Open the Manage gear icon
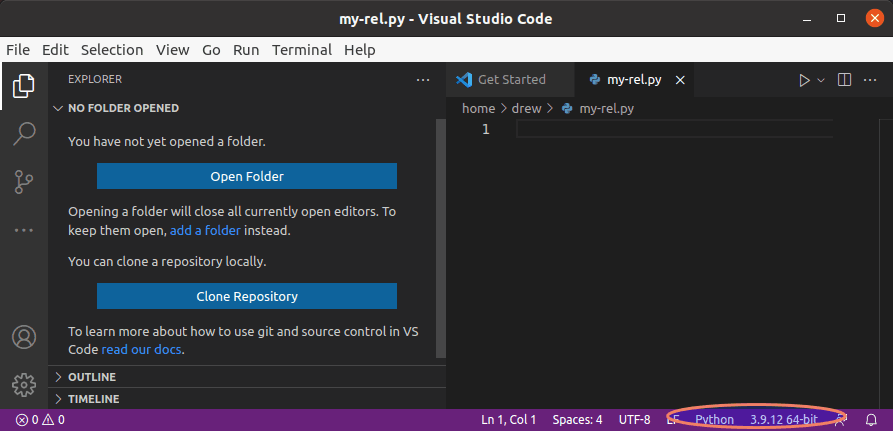Screen dimensions: 893x431 (23, 384)
